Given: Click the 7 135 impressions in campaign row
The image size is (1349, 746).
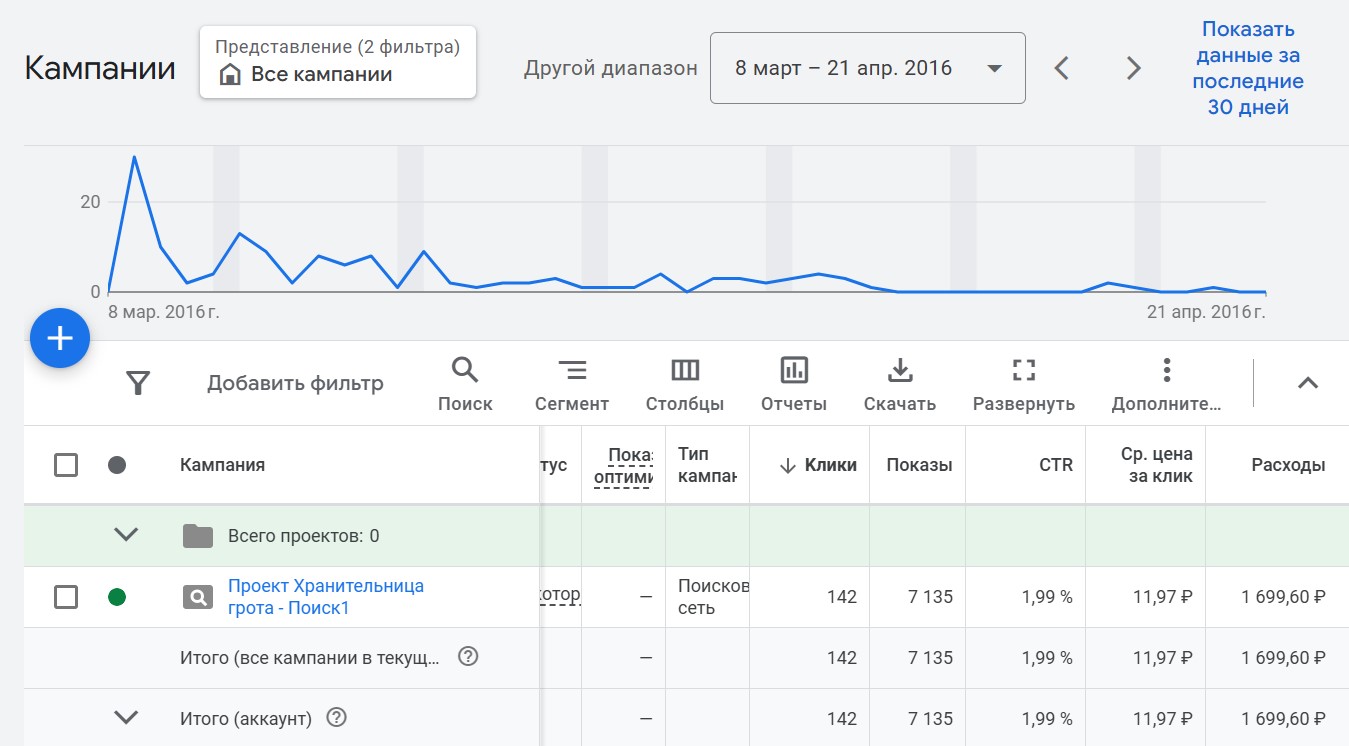Looking at the screenshot, I should 930,597.
